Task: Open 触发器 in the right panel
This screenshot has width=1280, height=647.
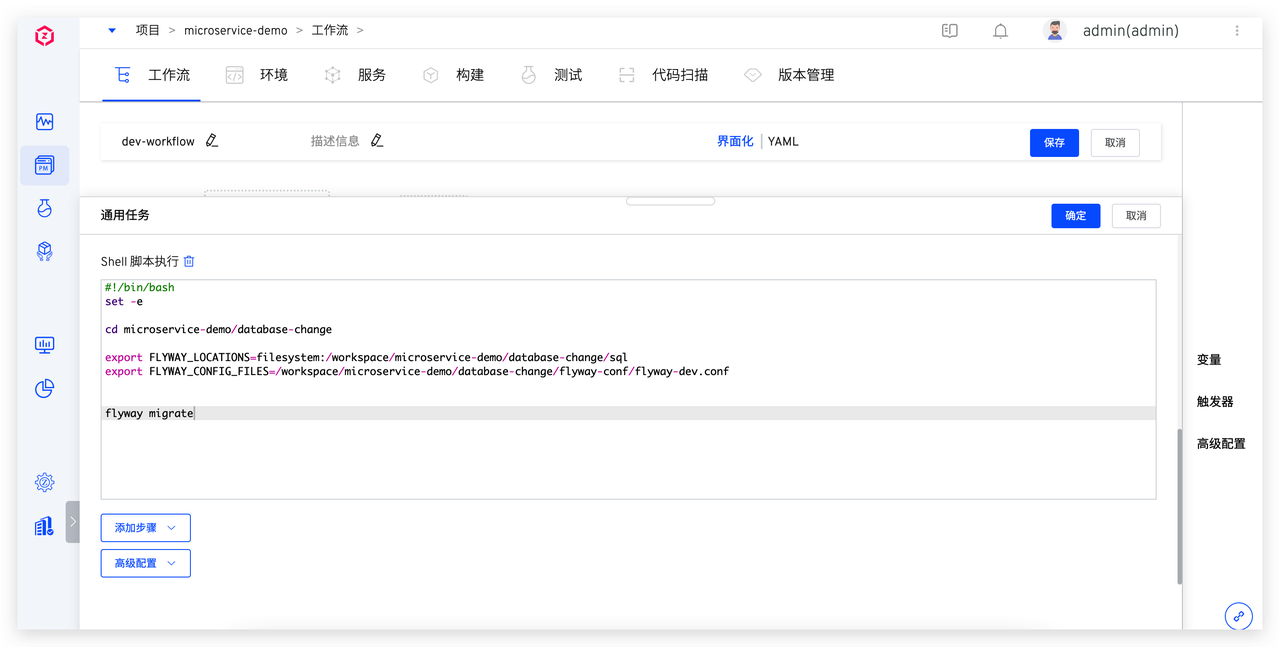Action: pyautogui.click(x=1215, y=402)
